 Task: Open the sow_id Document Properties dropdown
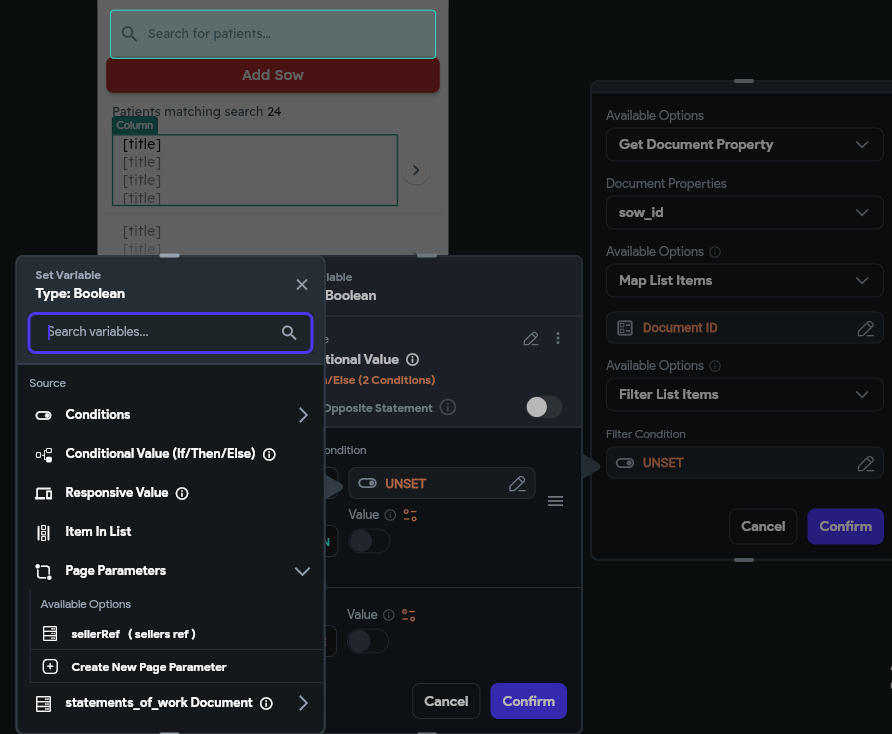coord(744,213)
